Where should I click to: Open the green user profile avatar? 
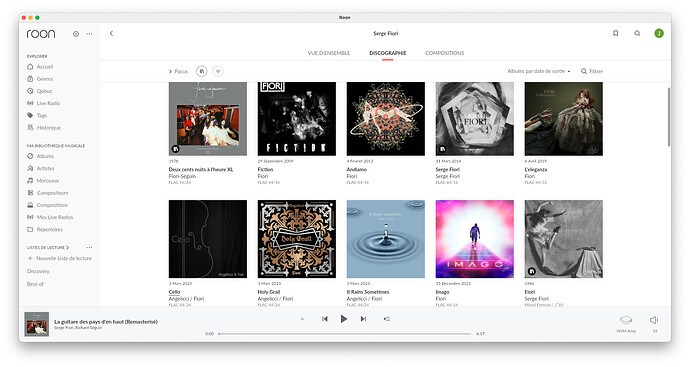659,33
